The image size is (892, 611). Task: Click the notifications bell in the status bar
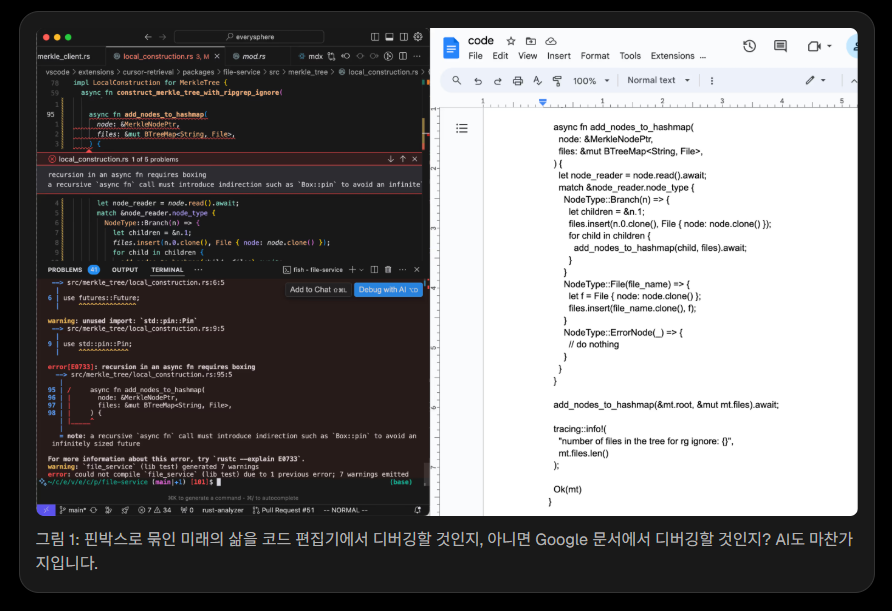point(418,510)
